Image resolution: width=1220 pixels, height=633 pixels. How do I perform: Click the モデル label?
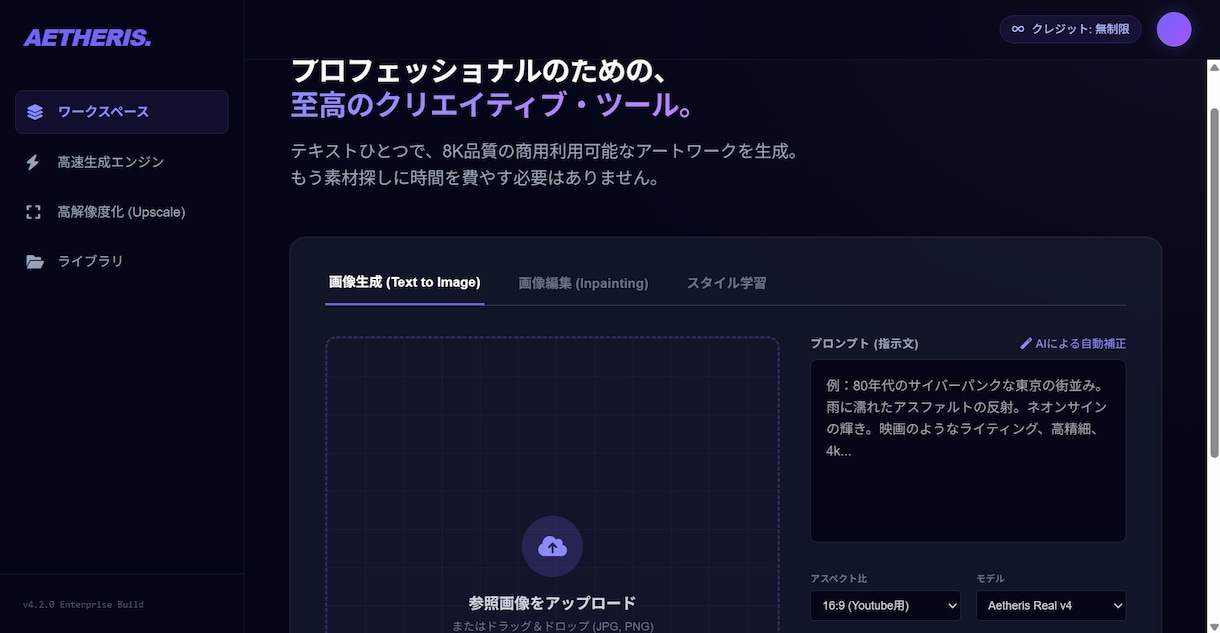[990, 578]
